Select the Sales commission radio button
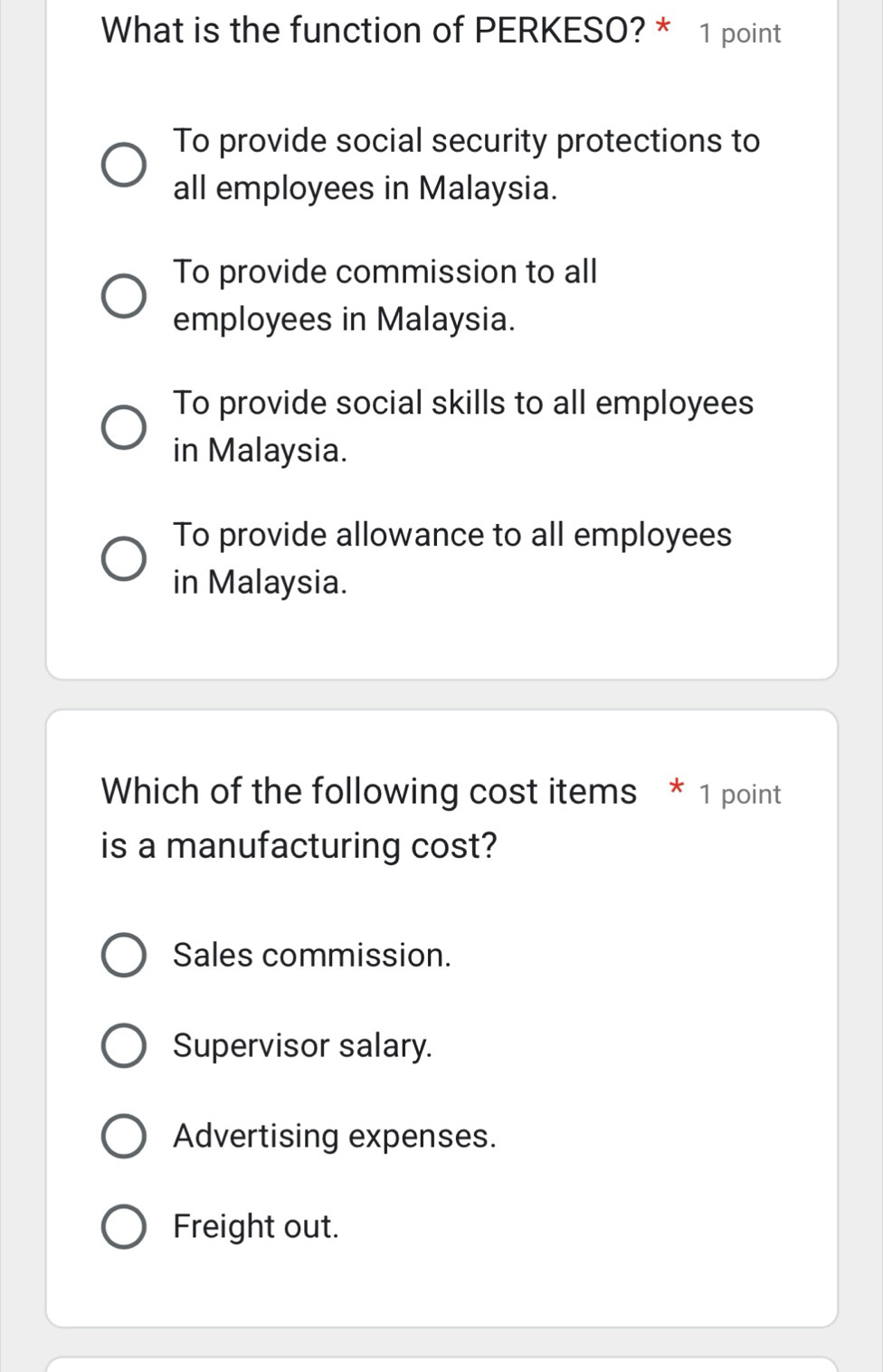 [x=123, y=956]
